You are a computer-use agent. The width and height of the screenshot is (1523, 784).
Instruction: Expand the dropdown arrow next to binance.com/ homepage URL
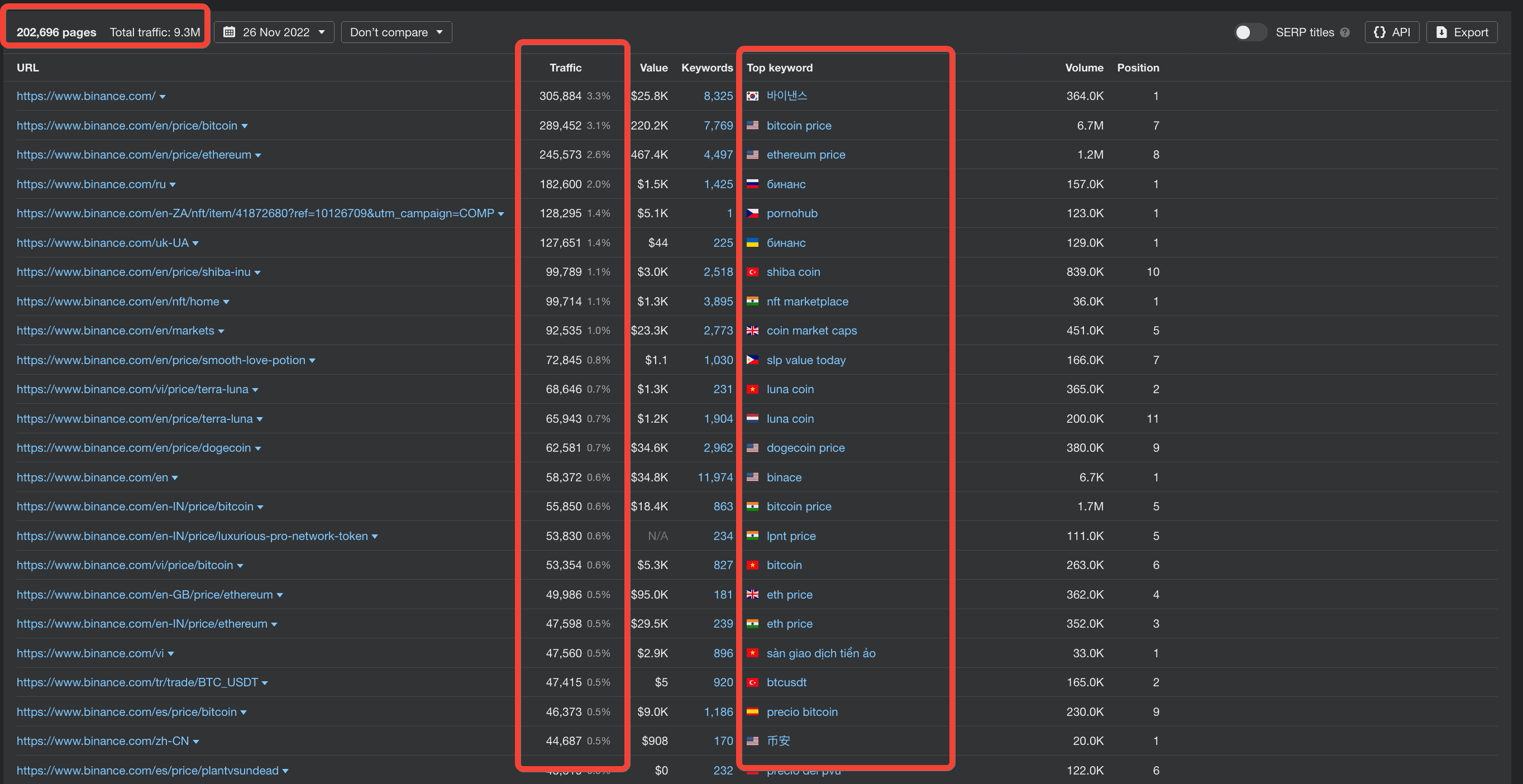point(163,97)
